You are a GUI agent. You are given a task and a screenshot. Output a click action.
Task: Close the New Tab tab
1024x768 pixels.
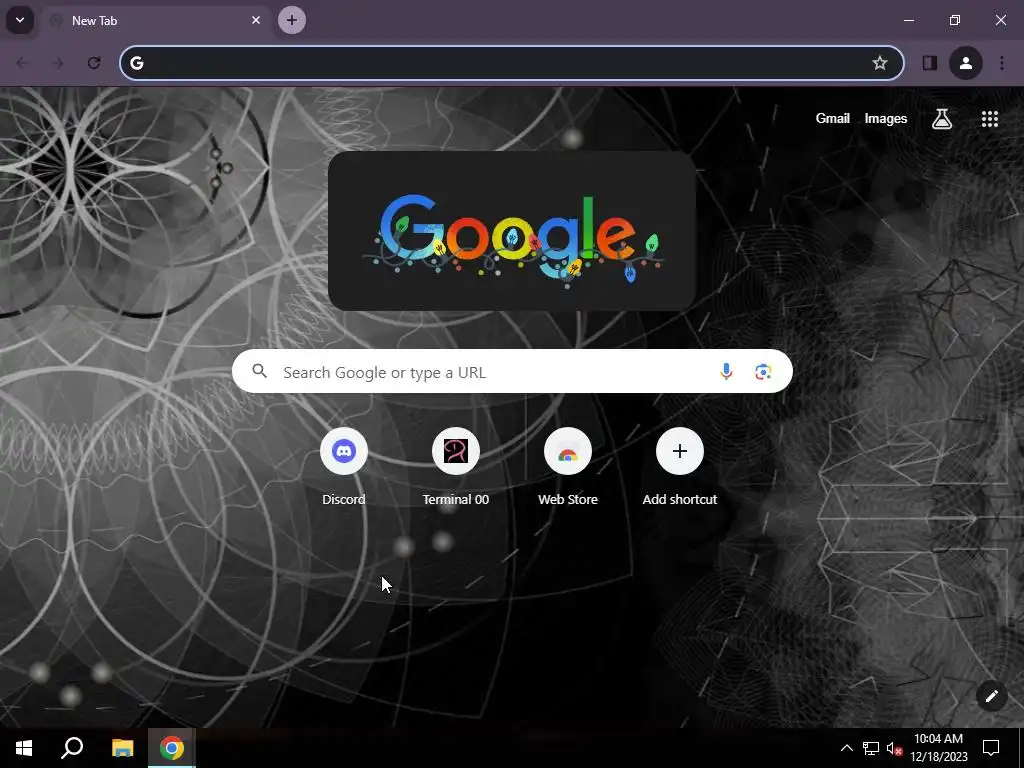tap(256, 20)
